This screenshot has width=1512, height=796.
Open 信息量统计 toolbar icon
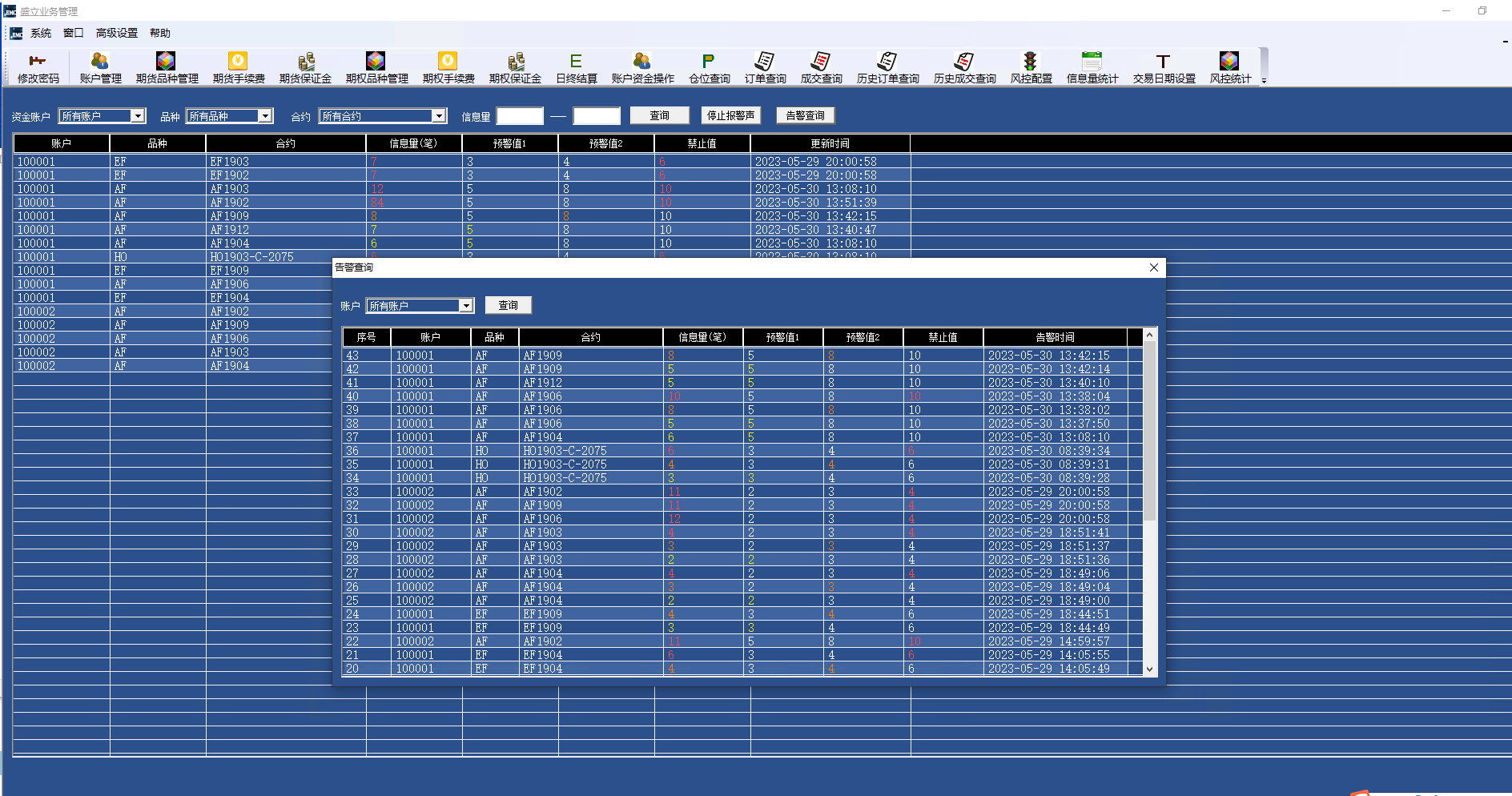[x=1092, y=69]
